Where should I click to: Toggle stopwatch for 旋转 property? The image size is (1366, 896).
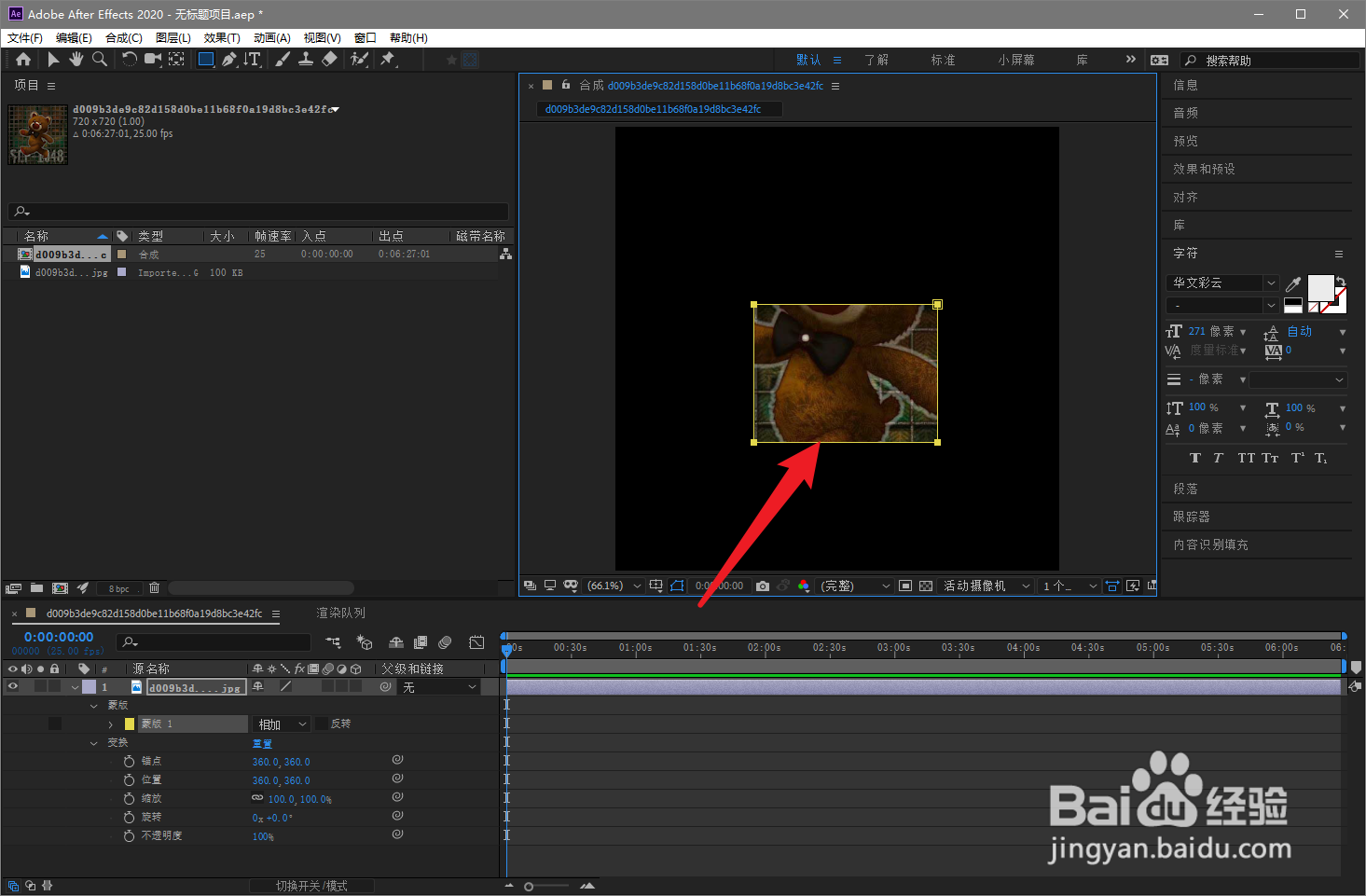pyautogui.click(x=130, y=818)
